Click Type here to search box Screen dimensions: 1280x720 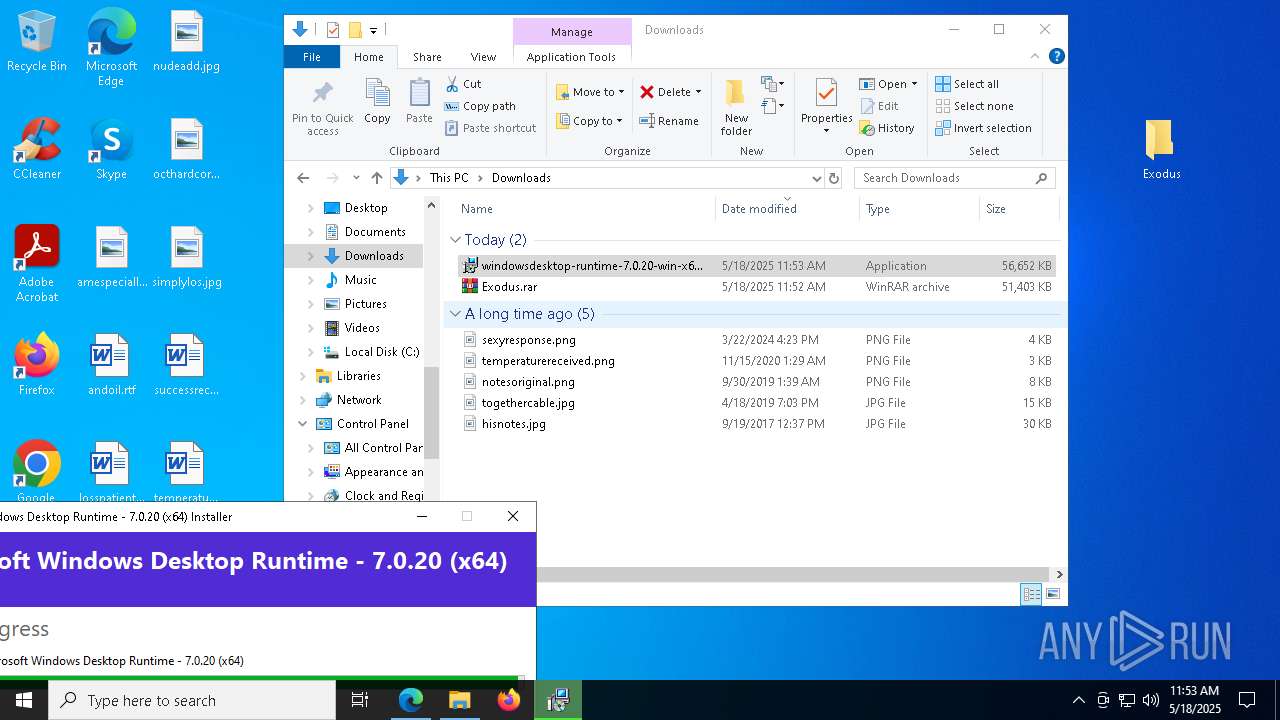(192, 700)
